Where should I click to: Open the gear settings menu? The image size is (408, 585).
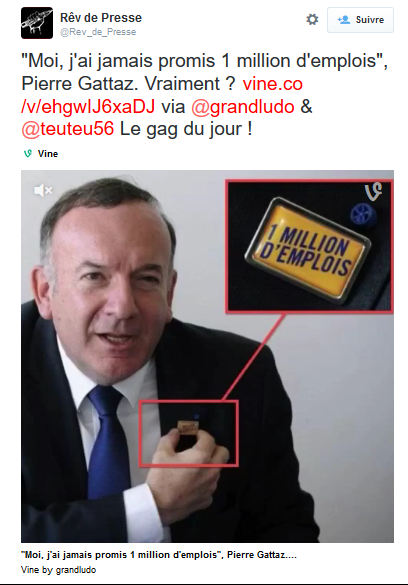click(312, 19)
